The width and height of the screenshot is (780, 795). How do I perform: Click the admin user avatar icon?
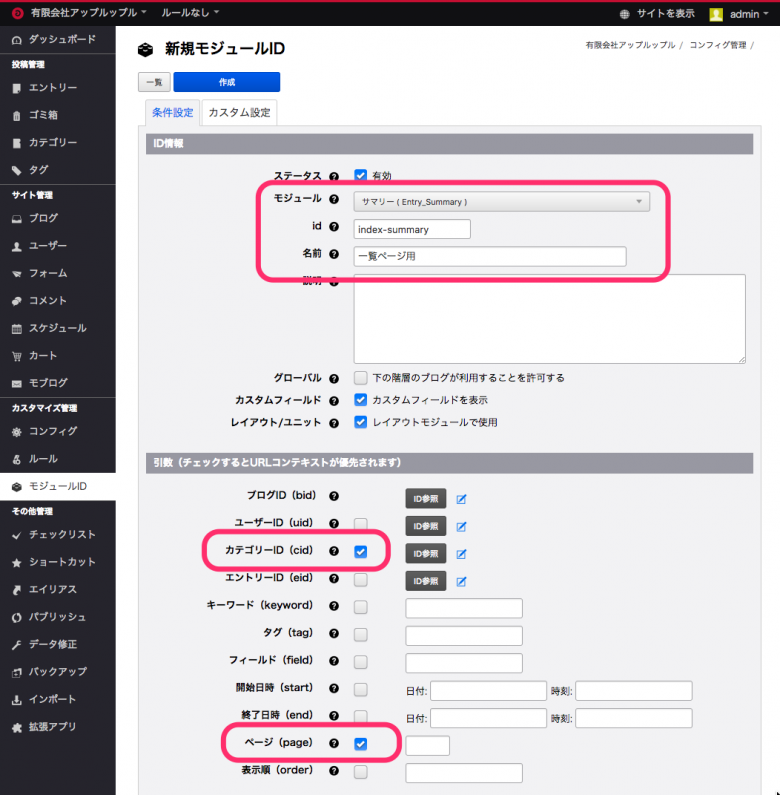716,14
